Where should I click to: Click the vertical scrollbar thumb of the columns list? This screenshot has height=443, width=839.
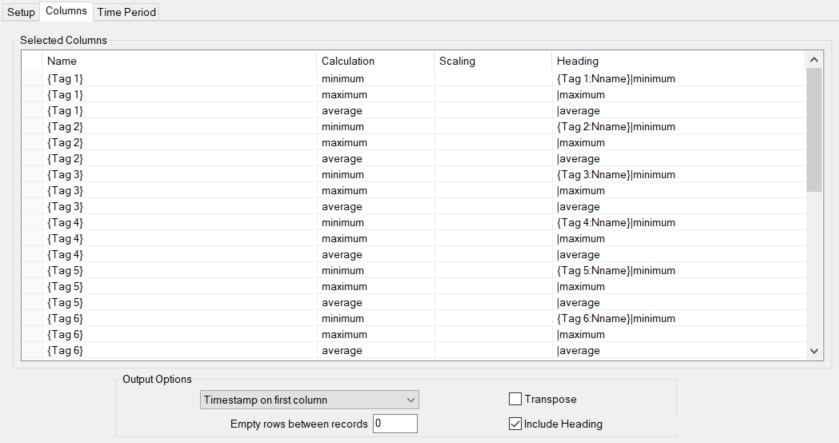point(814,129)
